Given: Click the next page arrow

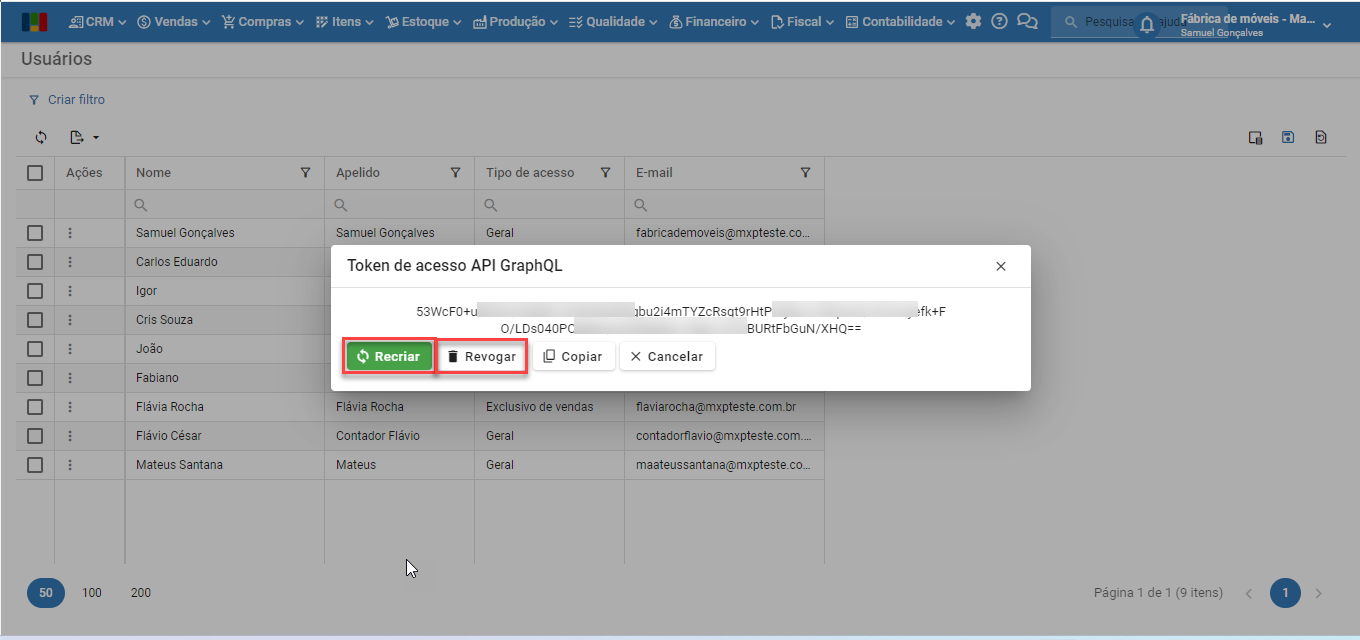Looking at the screenshot, I should tap(1319, 594).
